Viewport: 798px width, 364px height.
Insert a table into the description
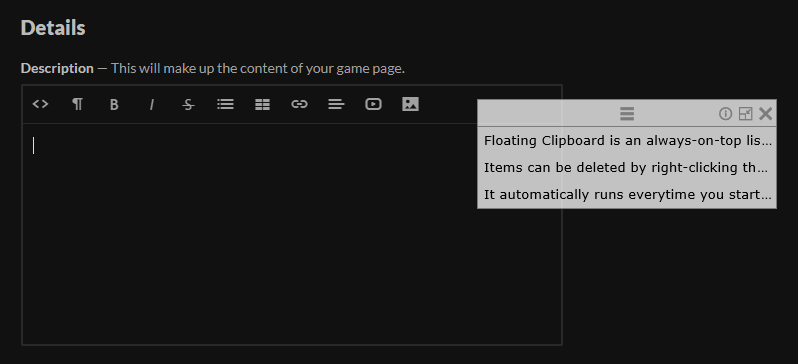[262, 104]
